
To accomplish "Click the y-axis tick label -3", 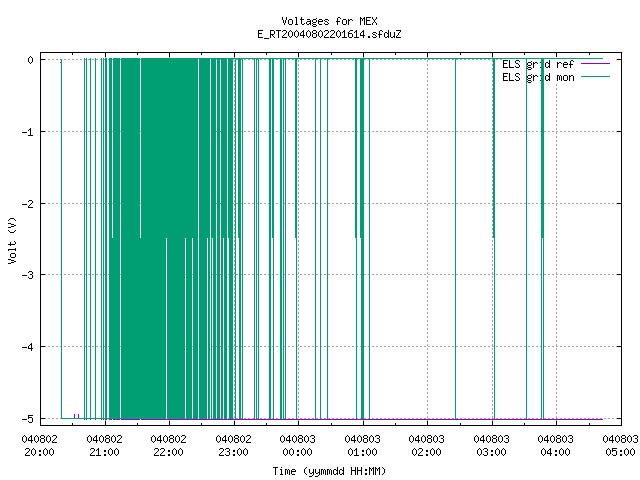I will 28,275.
